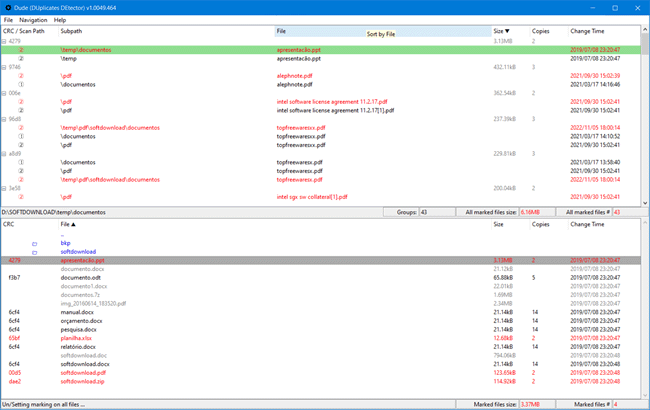
Task: Click the groups Size column header with arrow
Action: tap(510, 31)
